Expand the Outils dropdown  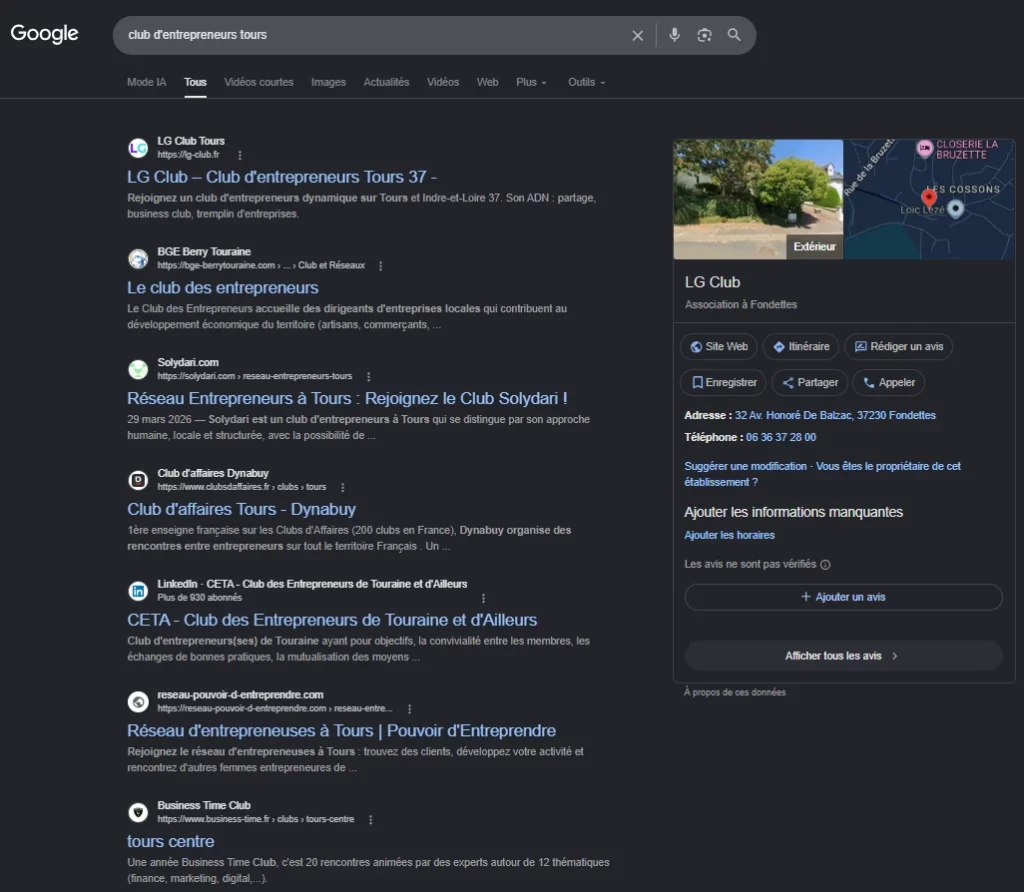586,82
